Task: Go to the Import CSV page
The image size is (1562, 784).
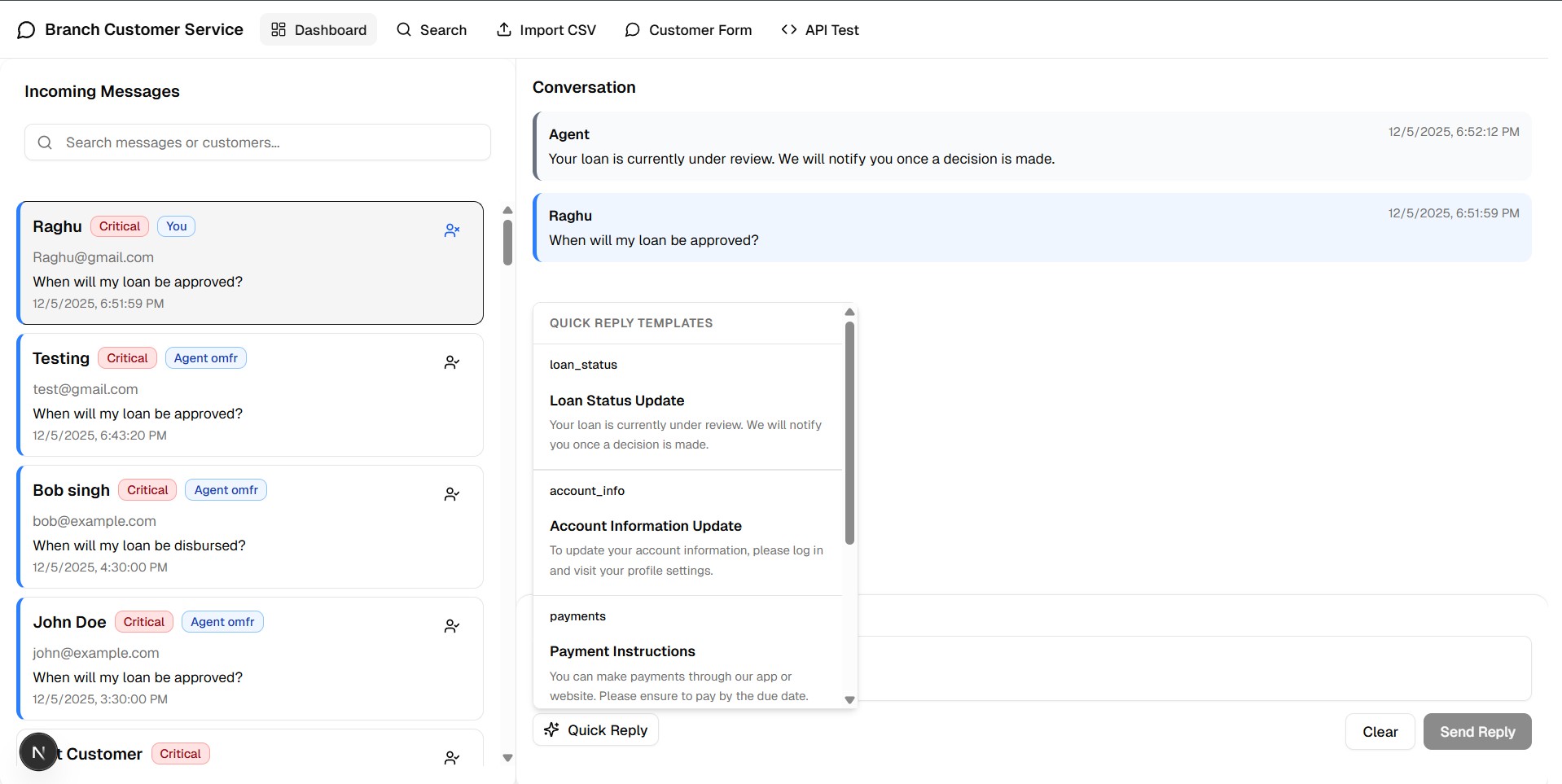Action: point(546,30)
